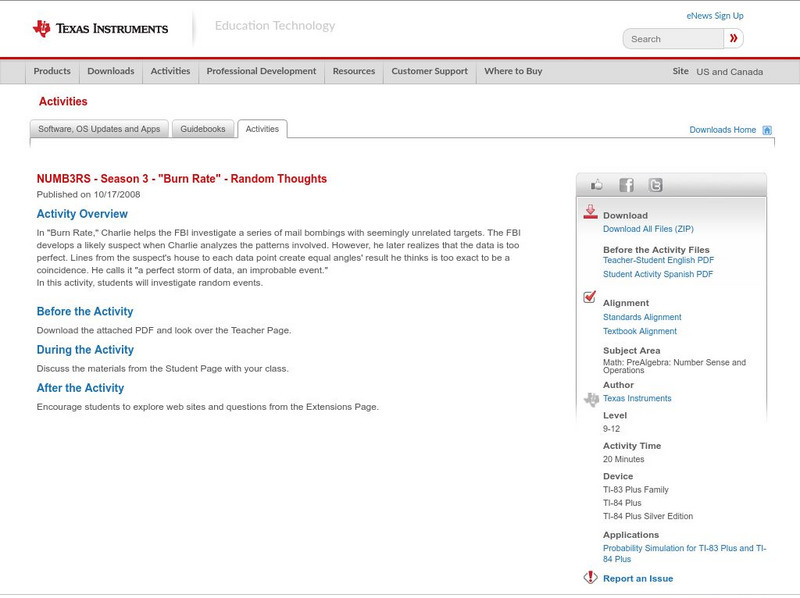Image resolution: width=800 pixels, height=598 pixels.
Task: Click the eNews Sign Up link
Action: click(x=715, y=16)
